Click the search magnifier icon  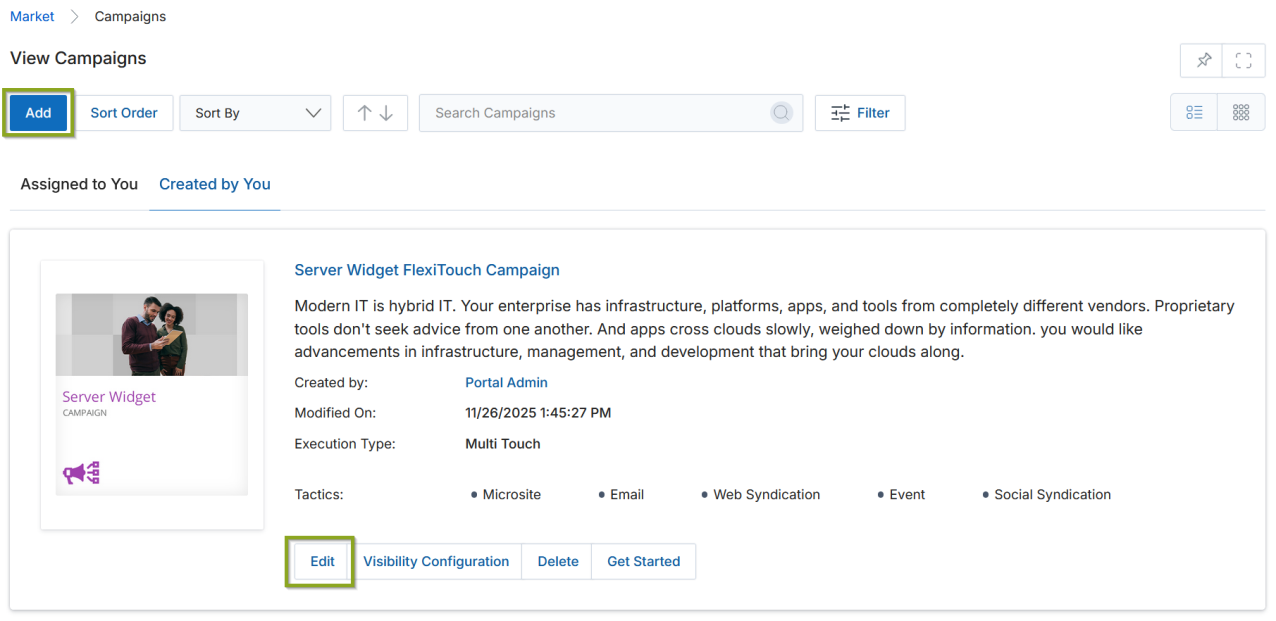[781, 113]
